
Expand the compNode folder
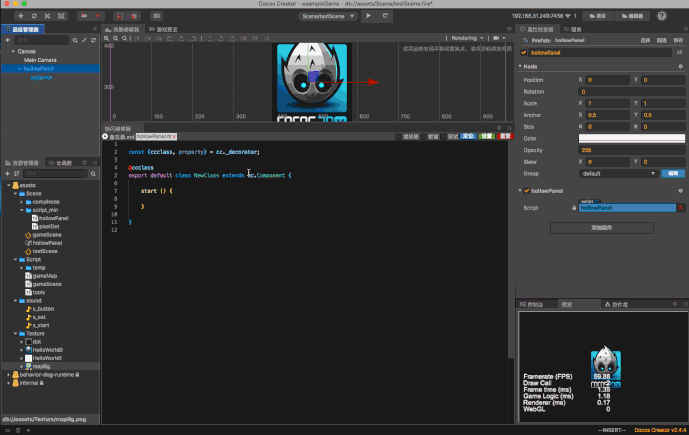click(22, 202)
